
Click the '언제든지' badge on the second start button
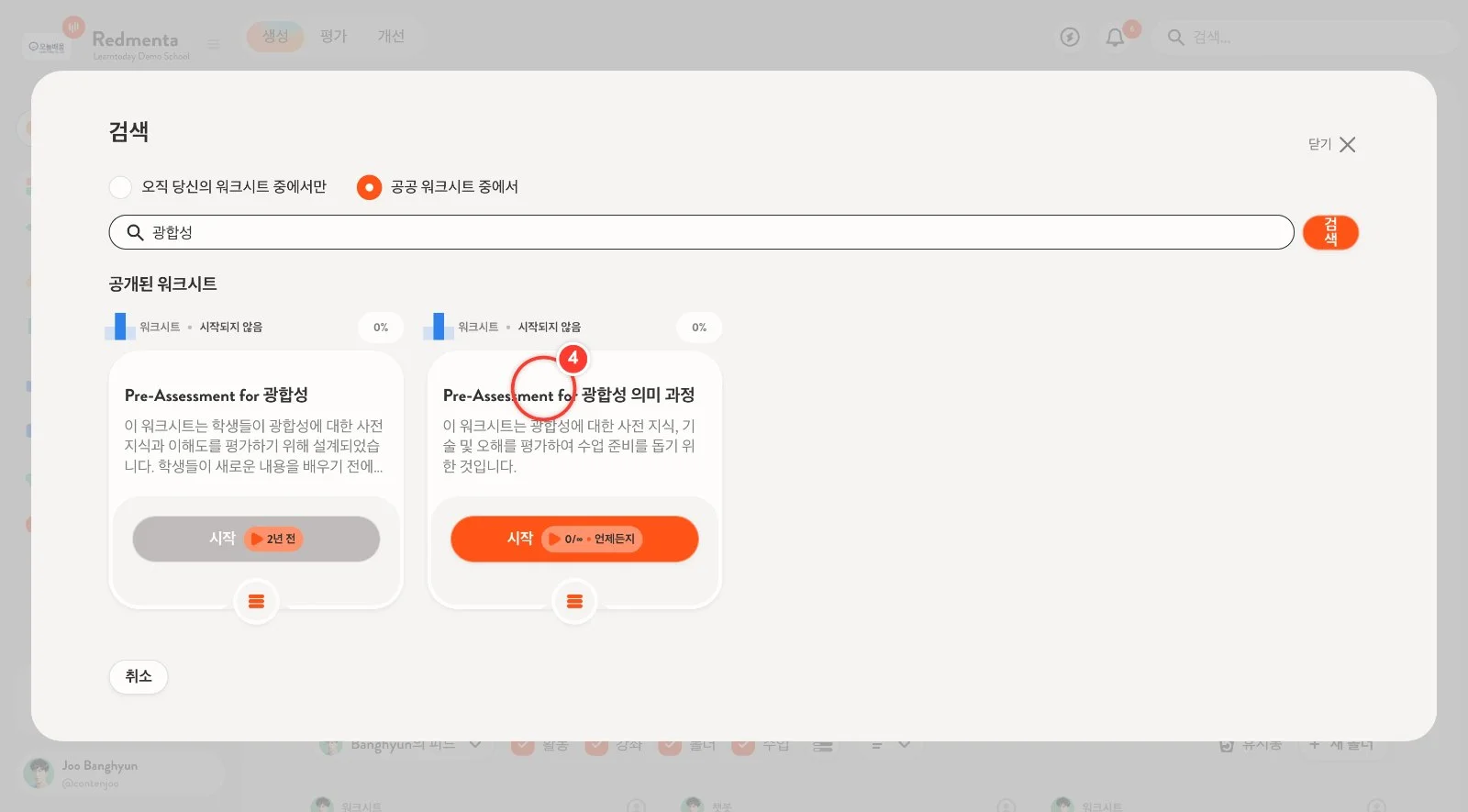point(592,539)
